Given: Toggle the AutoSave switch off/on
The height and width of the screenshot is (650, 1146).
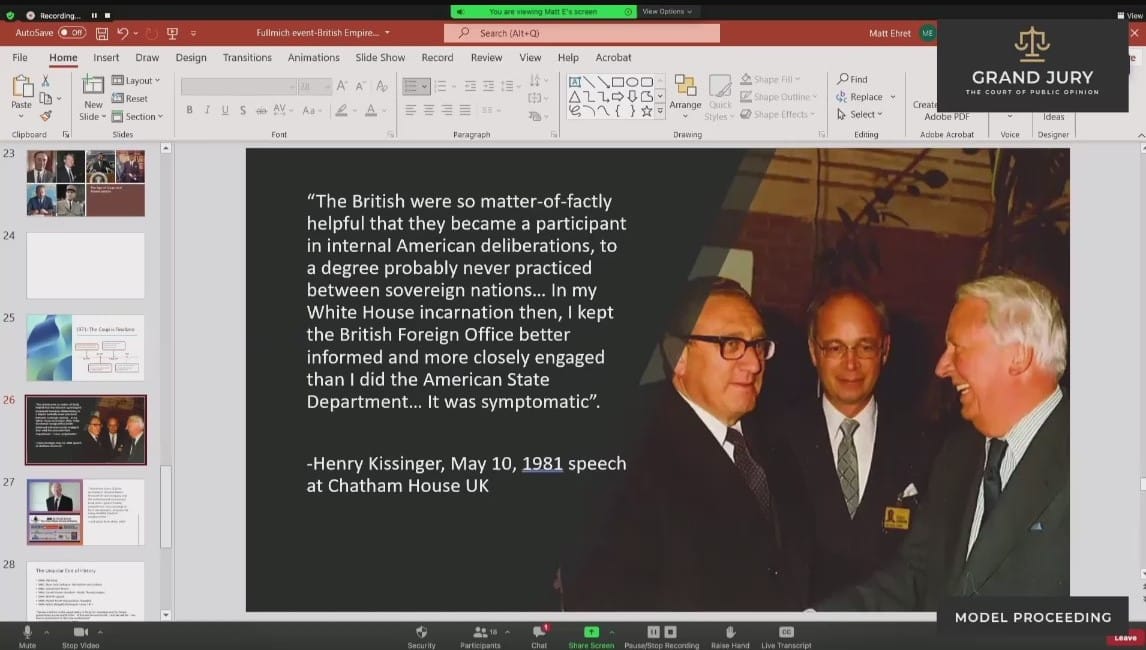Looking at the screenshot, I should click(71, 33).
